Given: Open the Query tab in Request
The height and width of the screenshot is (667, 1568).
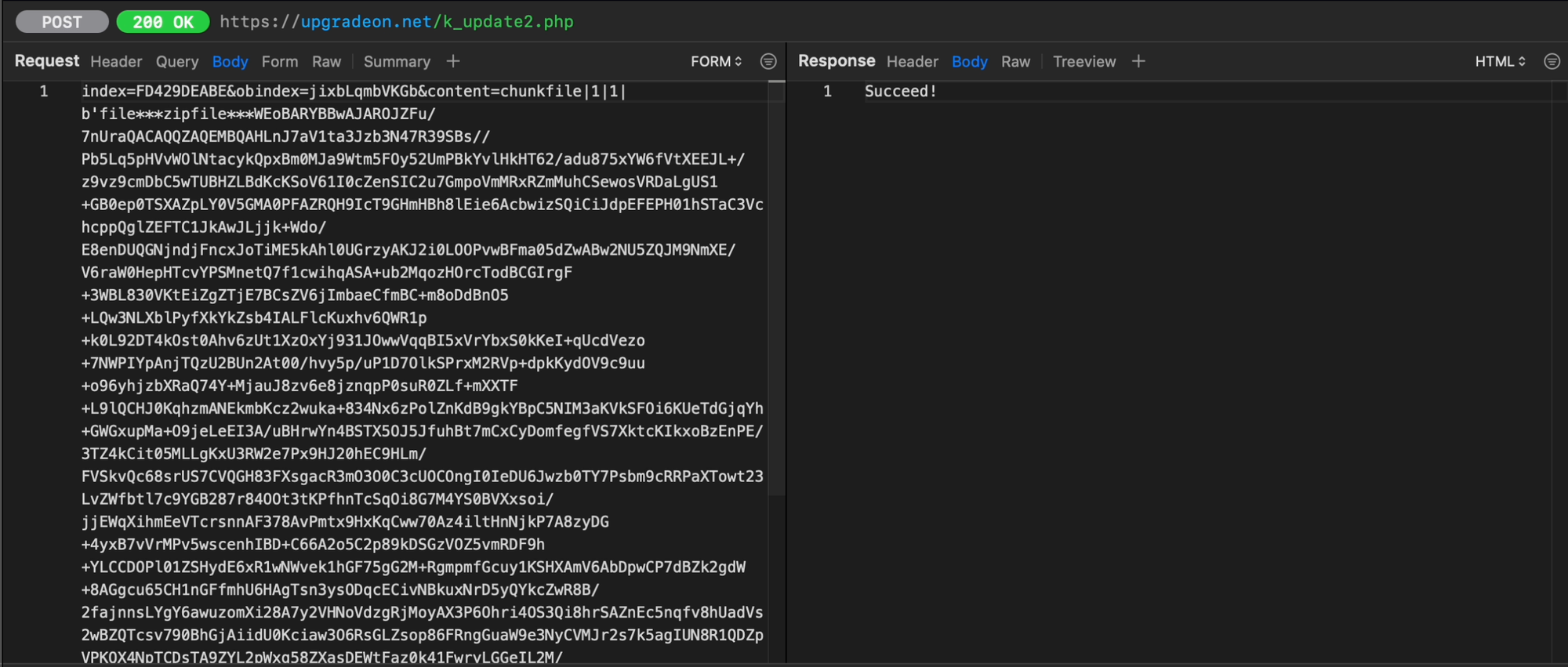Looking at the screenshot, I should (176, 61).
